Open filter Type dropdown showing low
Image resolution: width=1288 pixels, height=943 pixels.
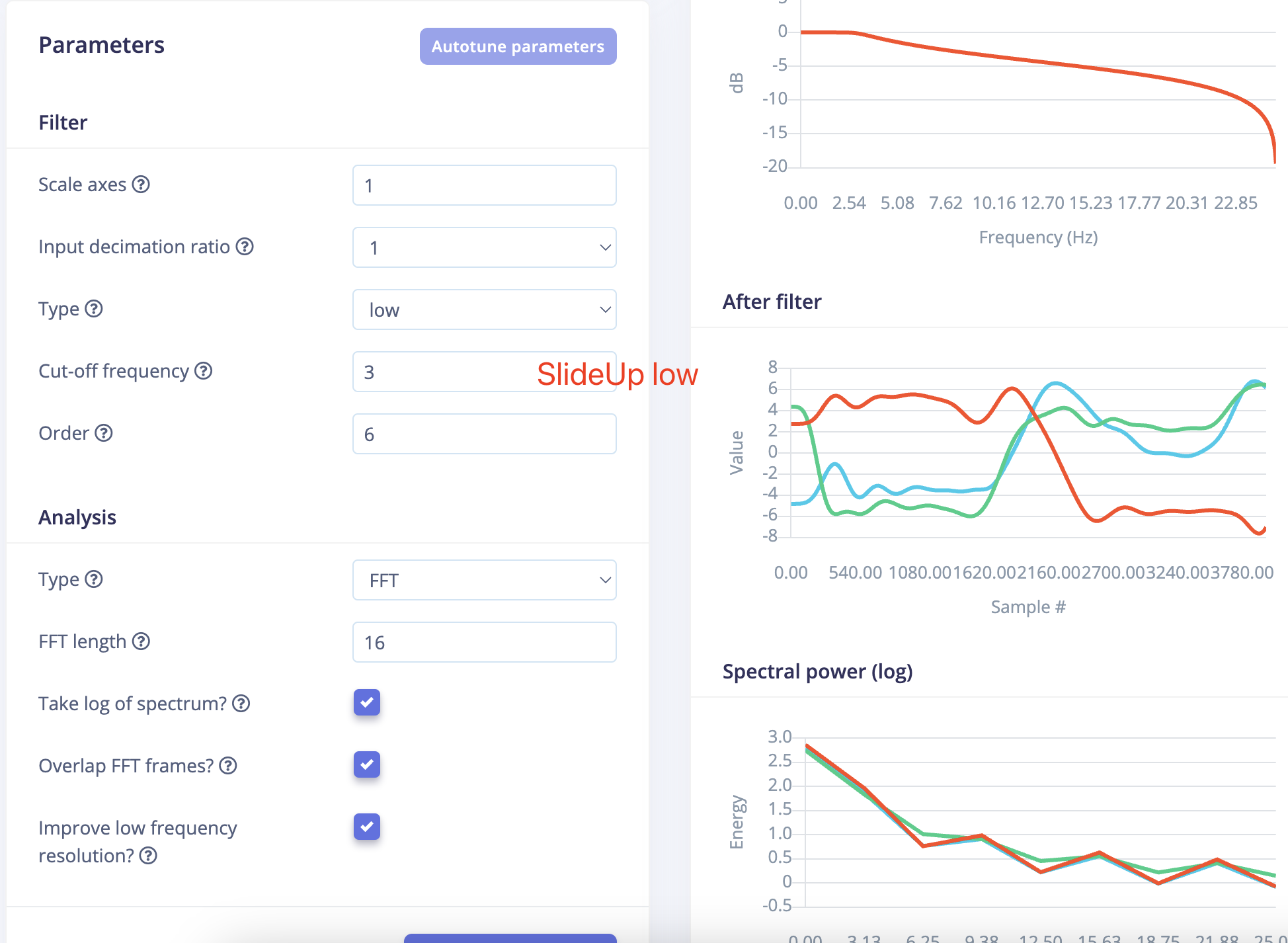coord(485,309)
